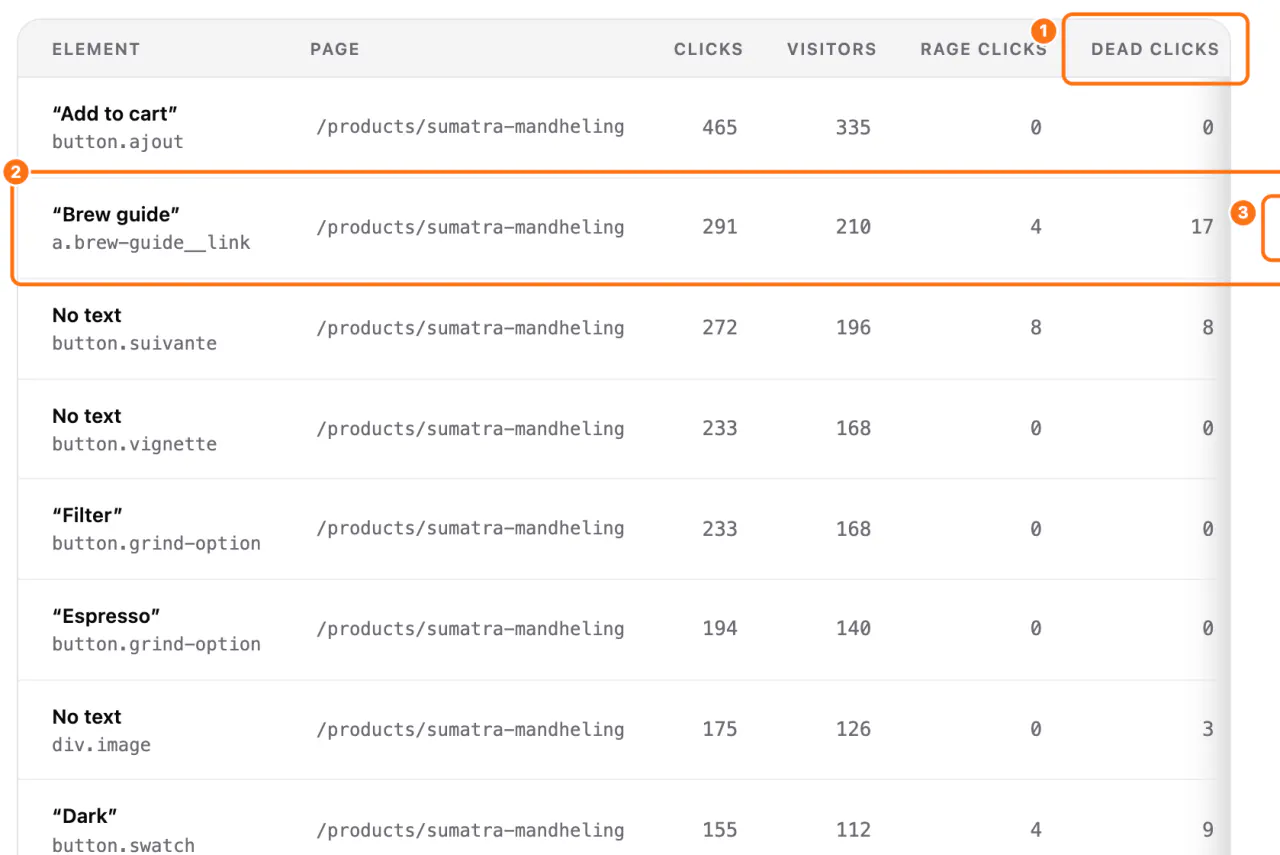The image size is (1280, 855).
Task: Click the 155 clicks value
Action: point(720,830)
